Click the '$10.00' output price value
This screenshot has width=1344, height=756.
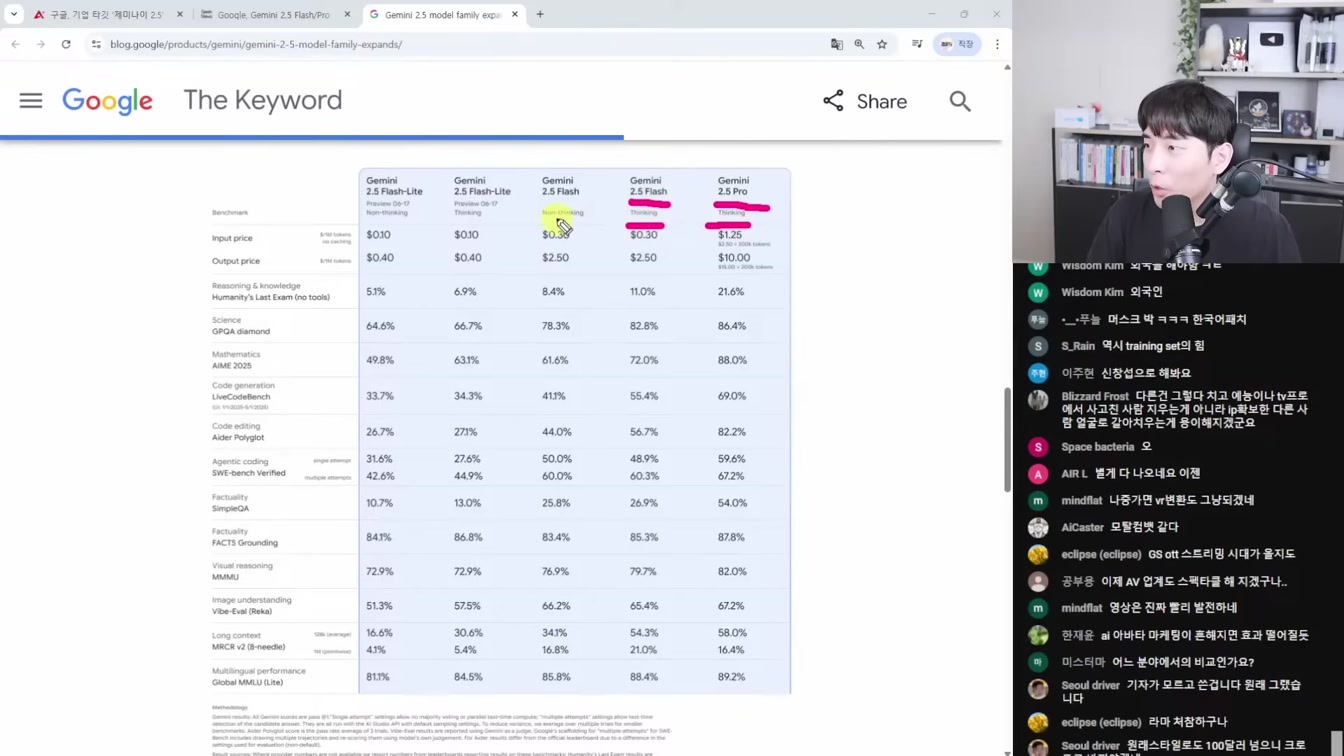[734, 257]
